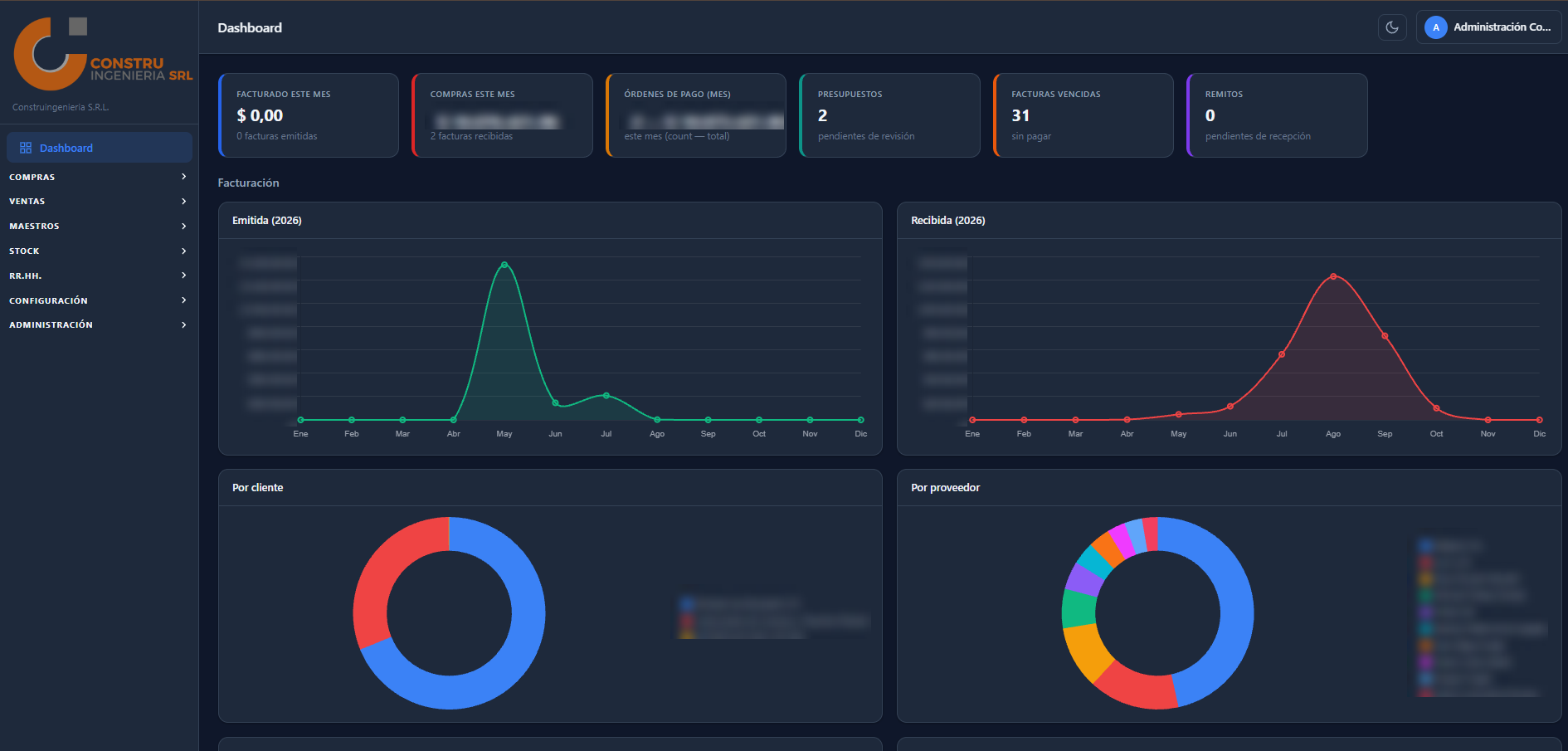Expand the STOCK section chevron

(183, 251)
